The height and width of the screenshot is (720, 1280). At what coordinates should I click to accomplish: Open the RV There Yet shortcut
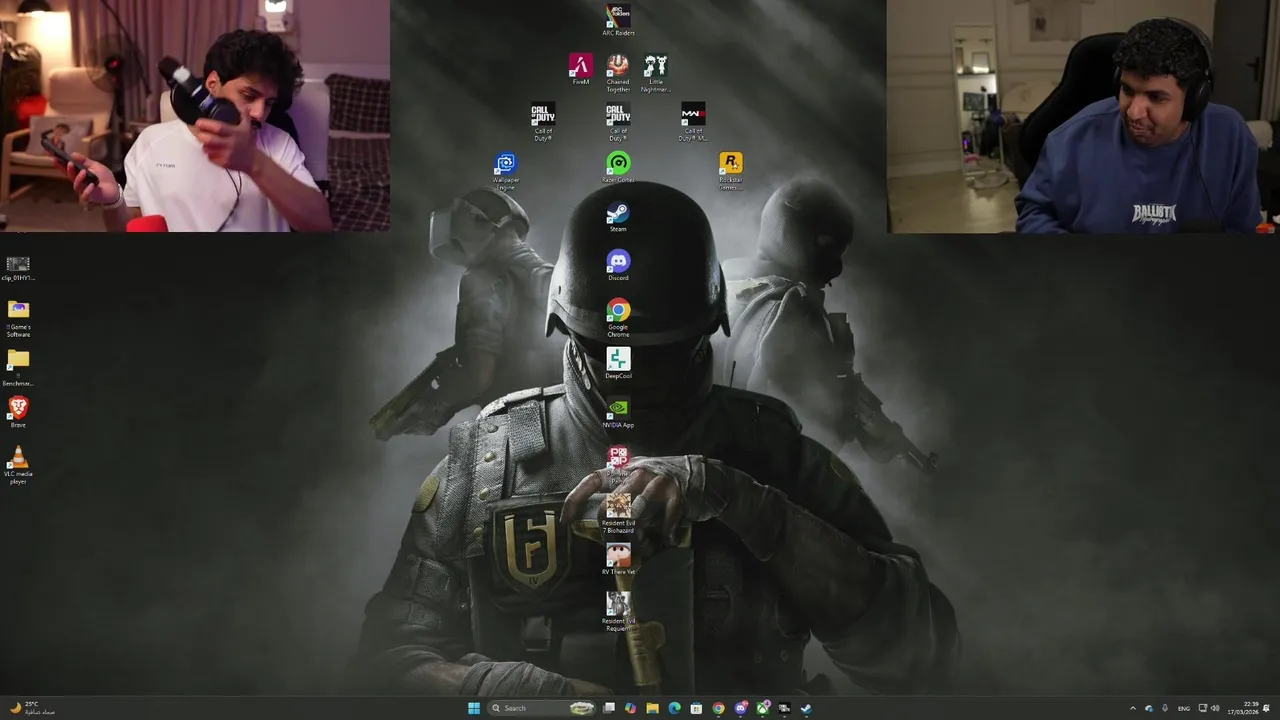618,559
